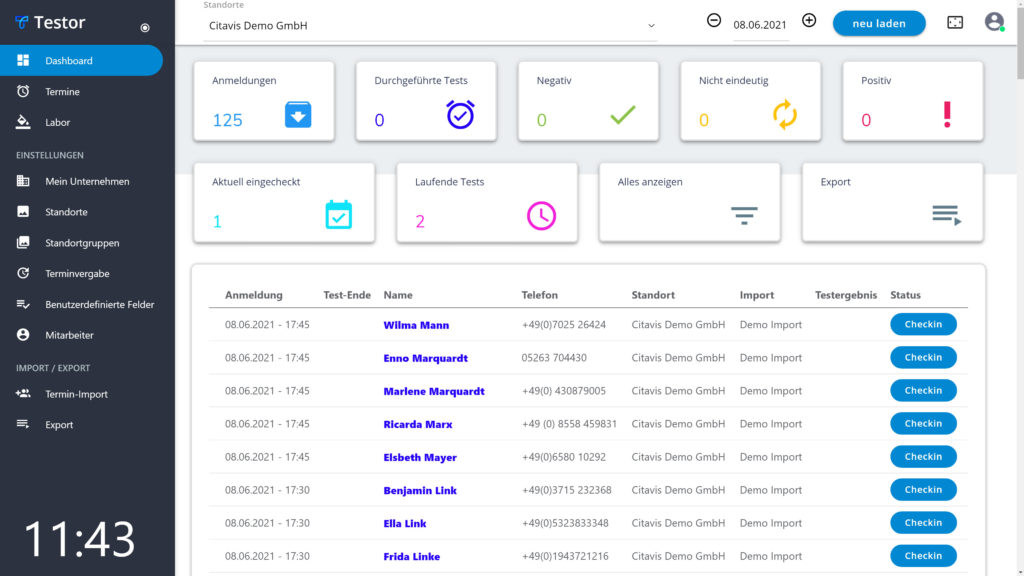Click the Durchgeführte Tests alarm clock icon

point(460,114)
